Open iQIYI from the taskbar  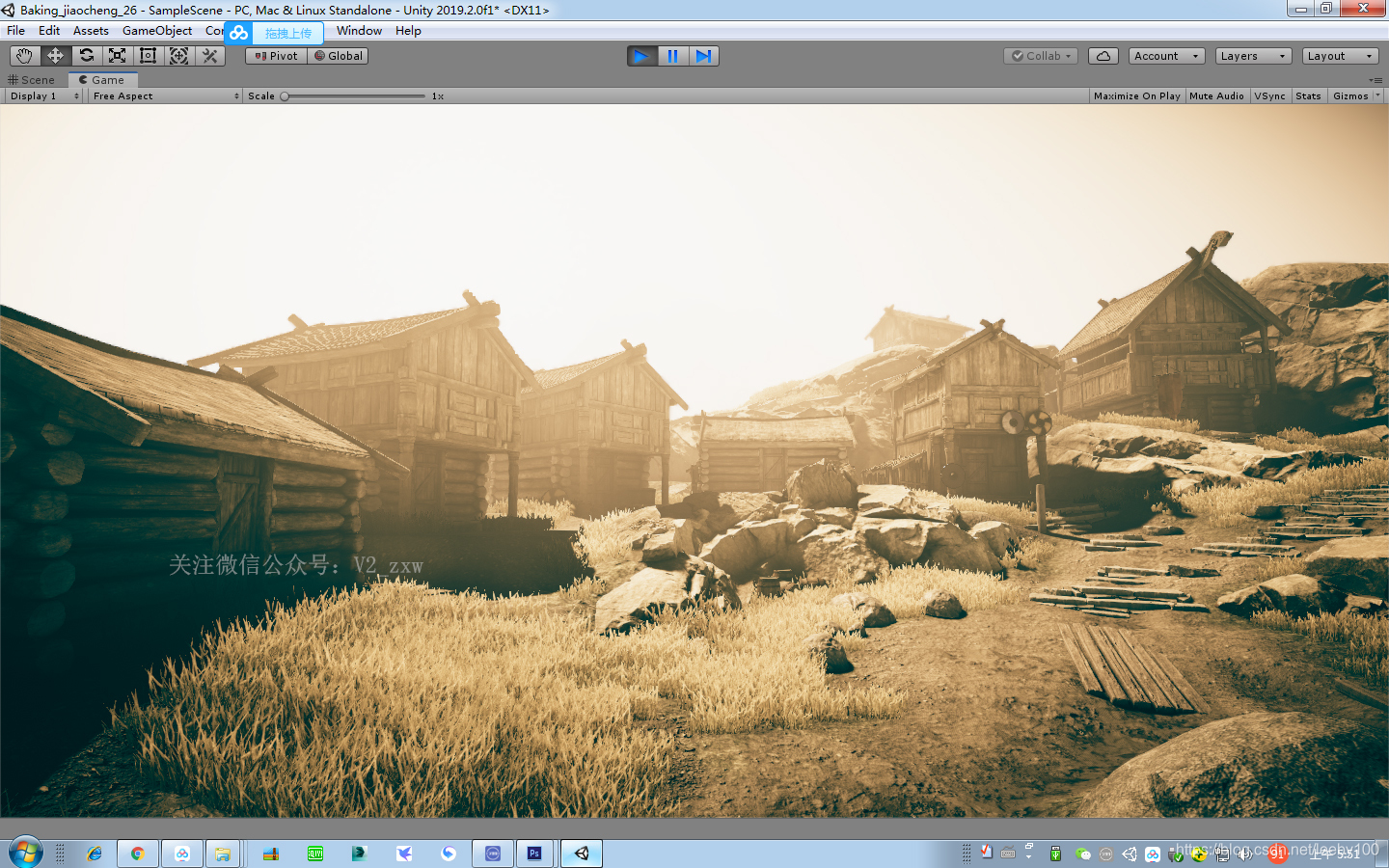tap(315, 854)
